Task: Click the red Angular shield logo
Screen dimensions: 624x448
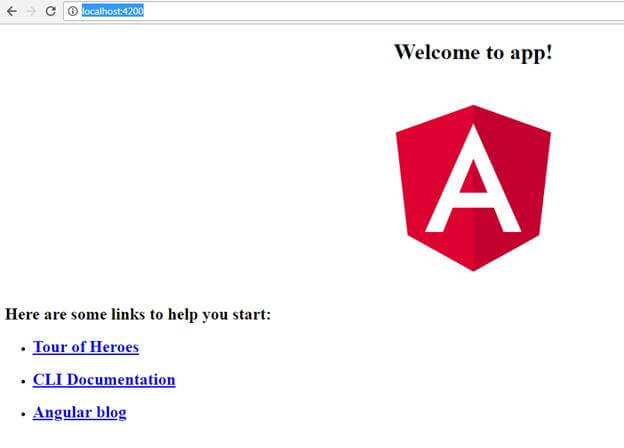Action: click(473, 188)
